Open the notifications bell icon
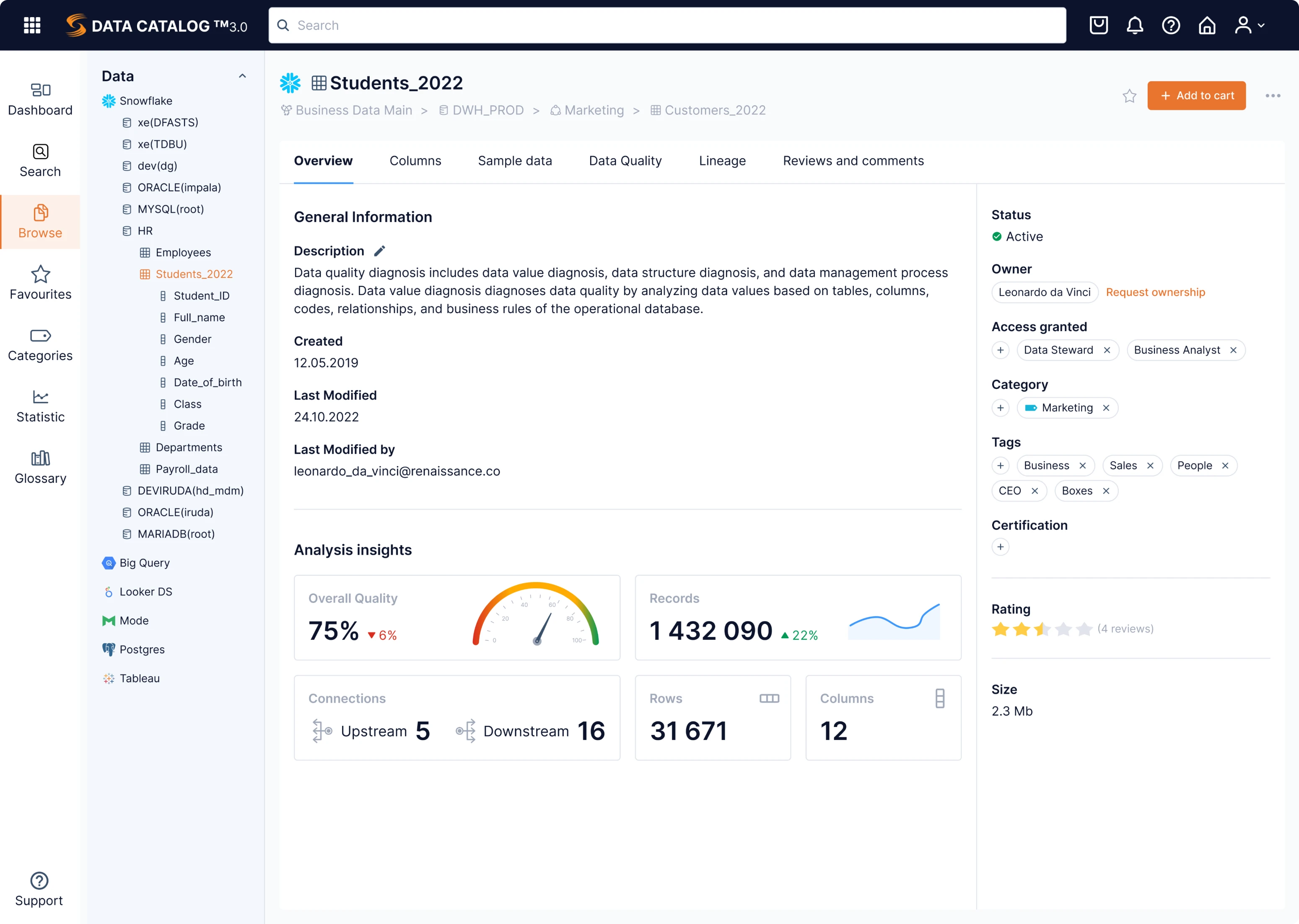Viewport: 1299px width, 924px height. coord(1135,25)
